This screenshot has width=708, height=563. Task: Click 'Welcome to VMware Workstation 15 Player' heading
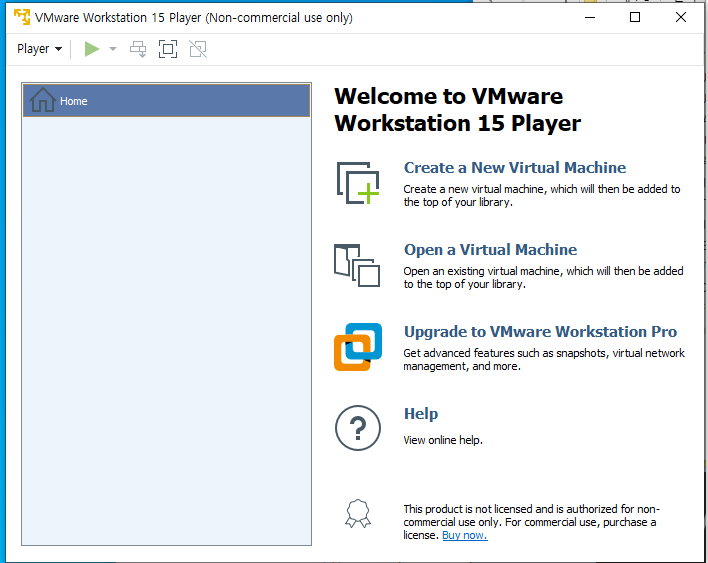(x=457, y=110)
